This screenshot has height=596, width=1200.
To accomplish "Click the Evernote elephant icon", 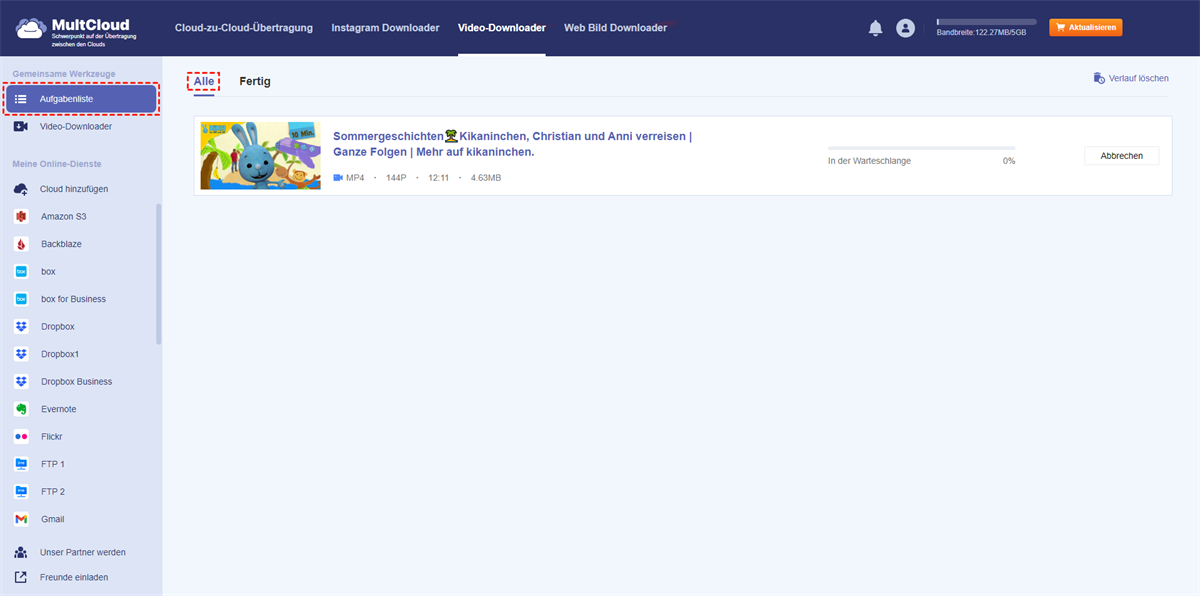I will tap(21, 409).
